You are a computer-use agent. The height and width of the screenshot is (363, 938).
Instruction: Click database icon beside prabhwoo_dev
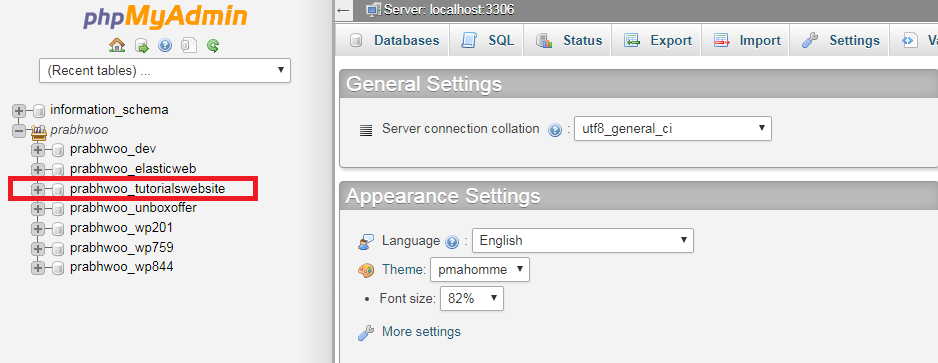[x=58, y=150]
